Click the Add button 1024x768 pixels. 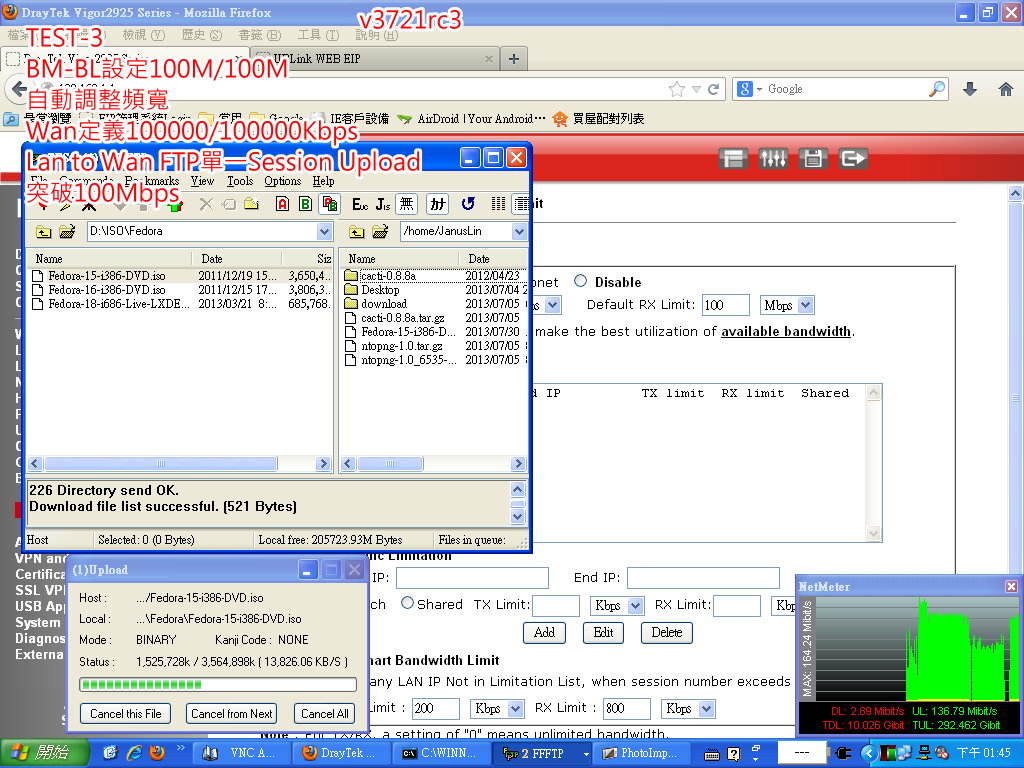click(544, 632)
